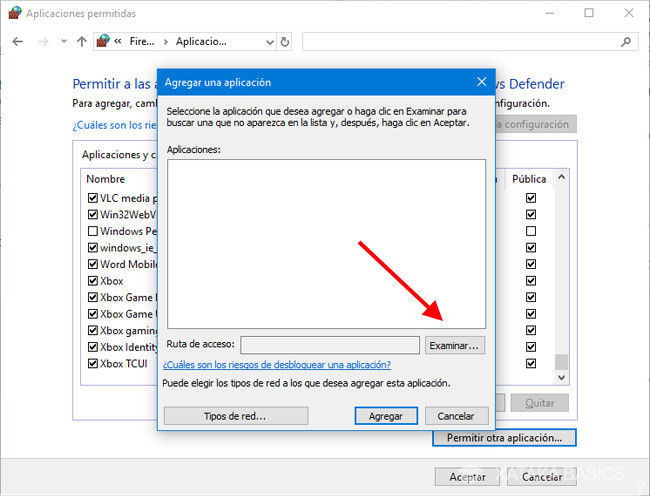Click the back navigation arrow

click(17, 42)
